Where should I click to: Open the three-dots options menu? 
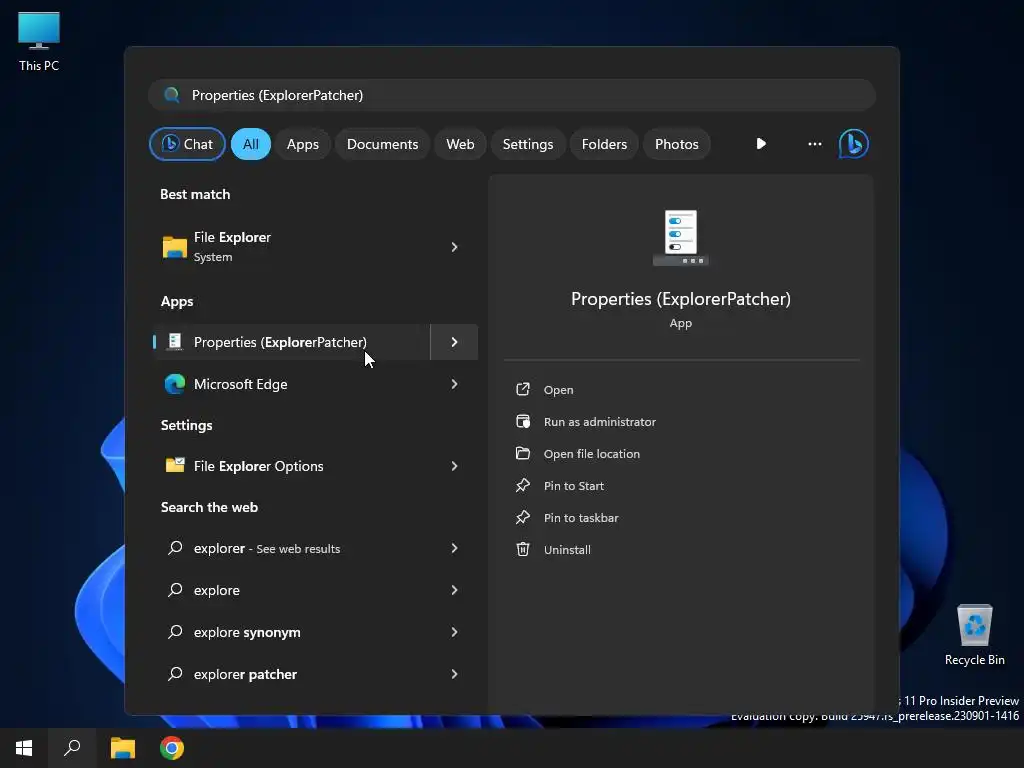[x=814, y=144]
